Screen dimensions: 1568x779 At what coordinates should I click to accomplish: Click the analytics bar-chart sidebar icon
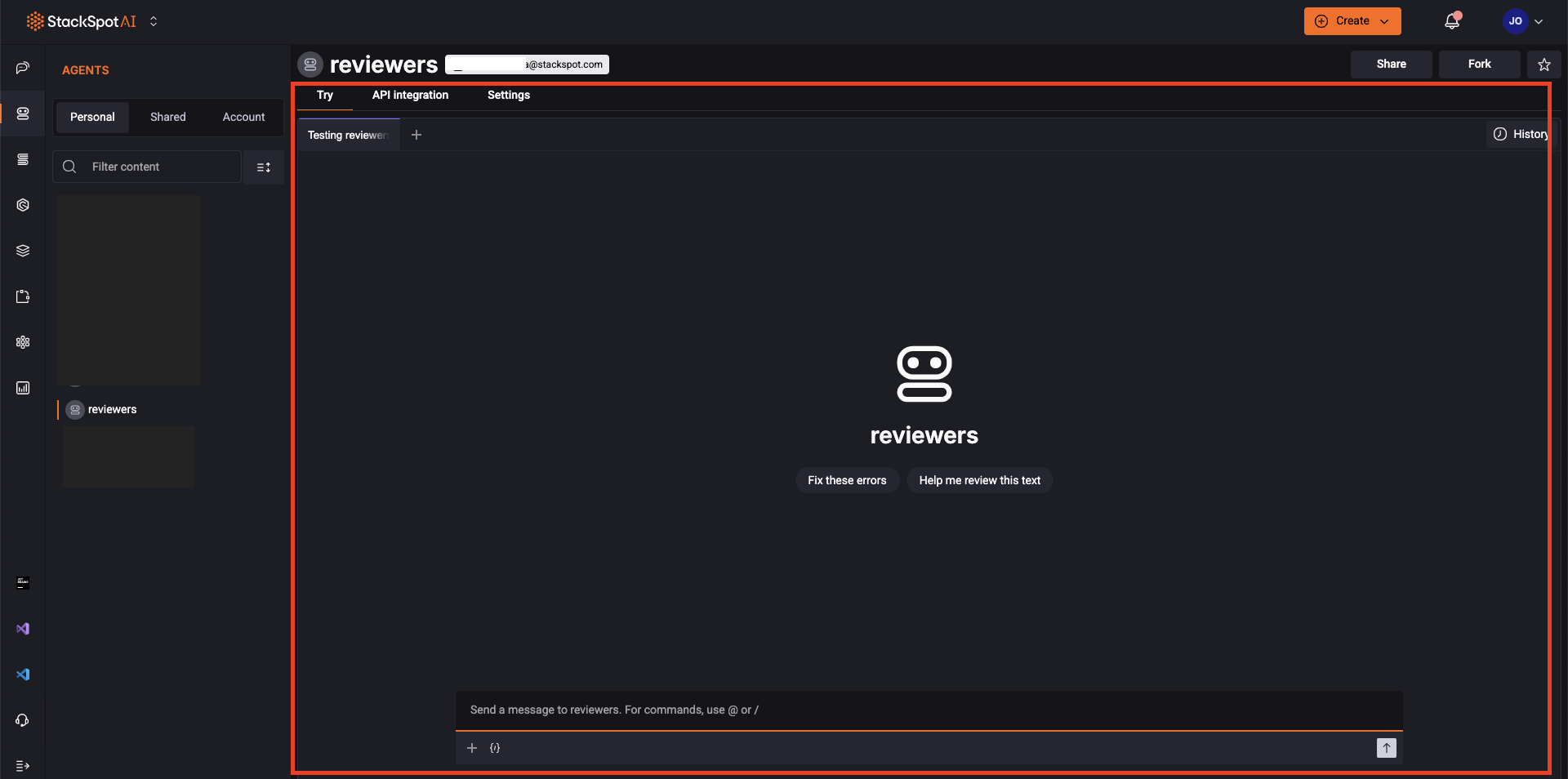tap(23, 388)
